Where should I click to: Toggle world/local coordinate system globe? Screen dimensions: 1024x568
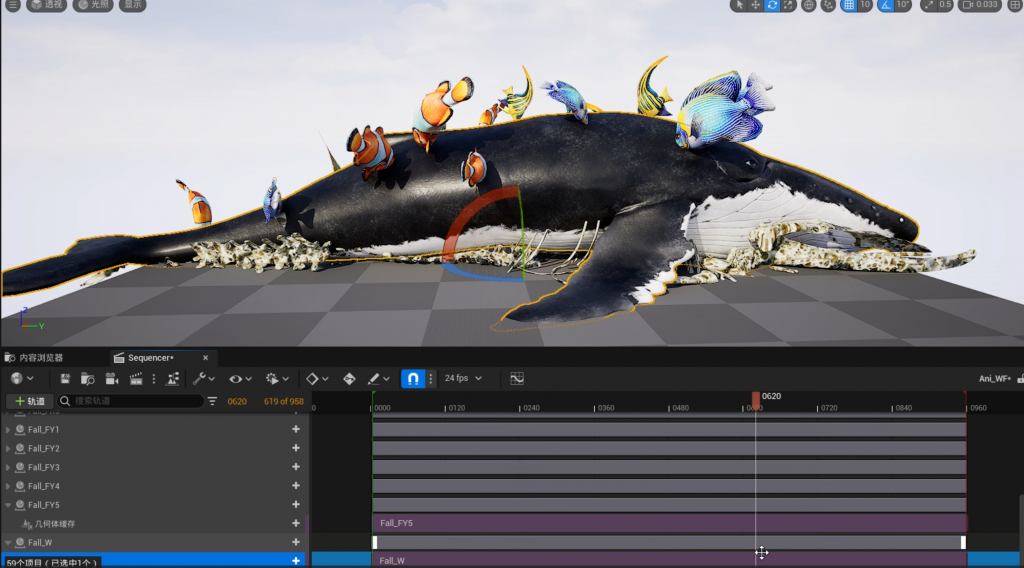[x=808, y=5]
